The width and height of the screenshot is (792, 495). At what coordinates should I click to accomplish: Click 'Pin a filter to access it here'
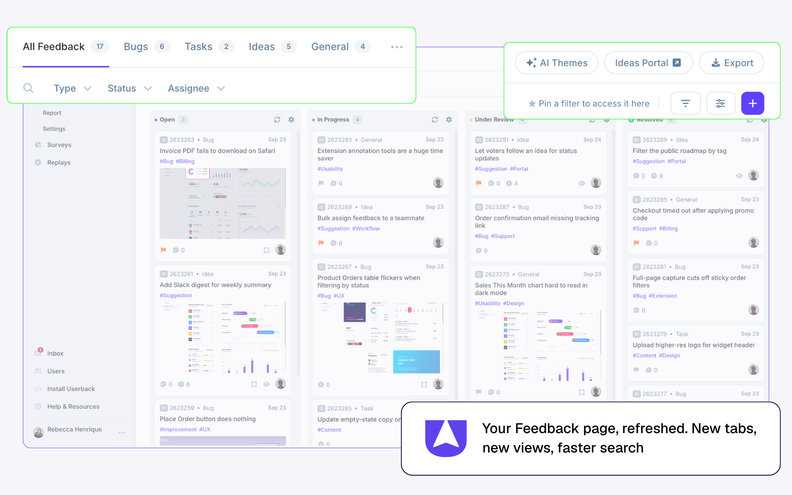coord(589,104)
